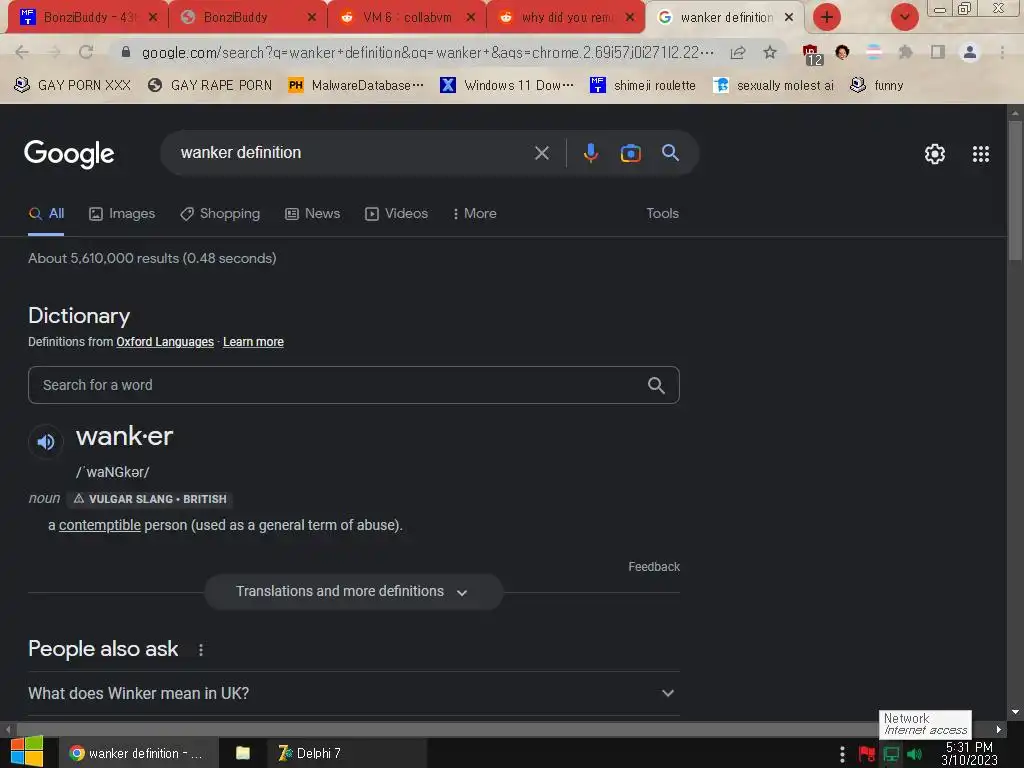Viewport: 1024px width, 768px height.
Task: Go to Google logo homepage
Action: coord(69,154)
